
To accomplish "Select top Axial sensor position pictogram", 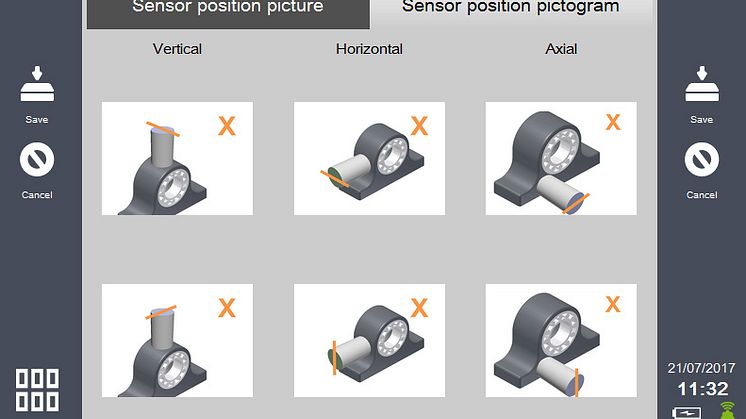I will coord(560,158).
